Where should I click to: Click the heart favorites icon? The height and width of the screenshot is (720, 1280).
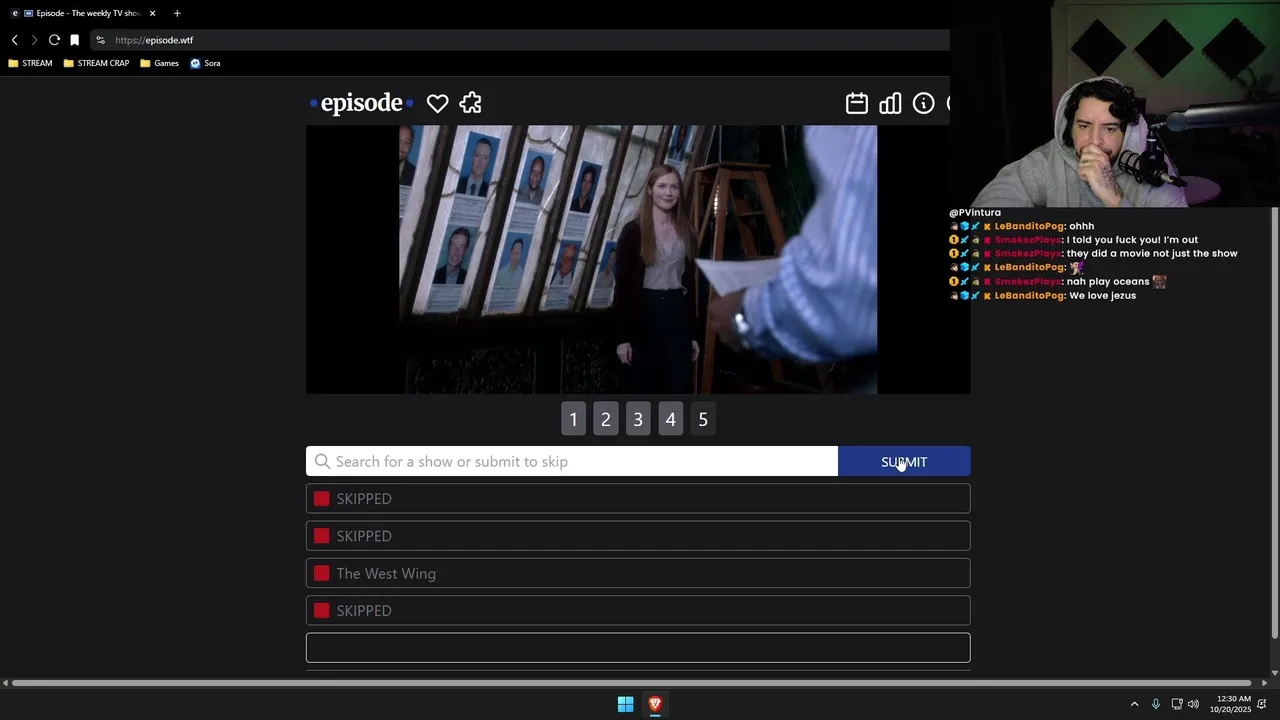click(x=437, y=103)
